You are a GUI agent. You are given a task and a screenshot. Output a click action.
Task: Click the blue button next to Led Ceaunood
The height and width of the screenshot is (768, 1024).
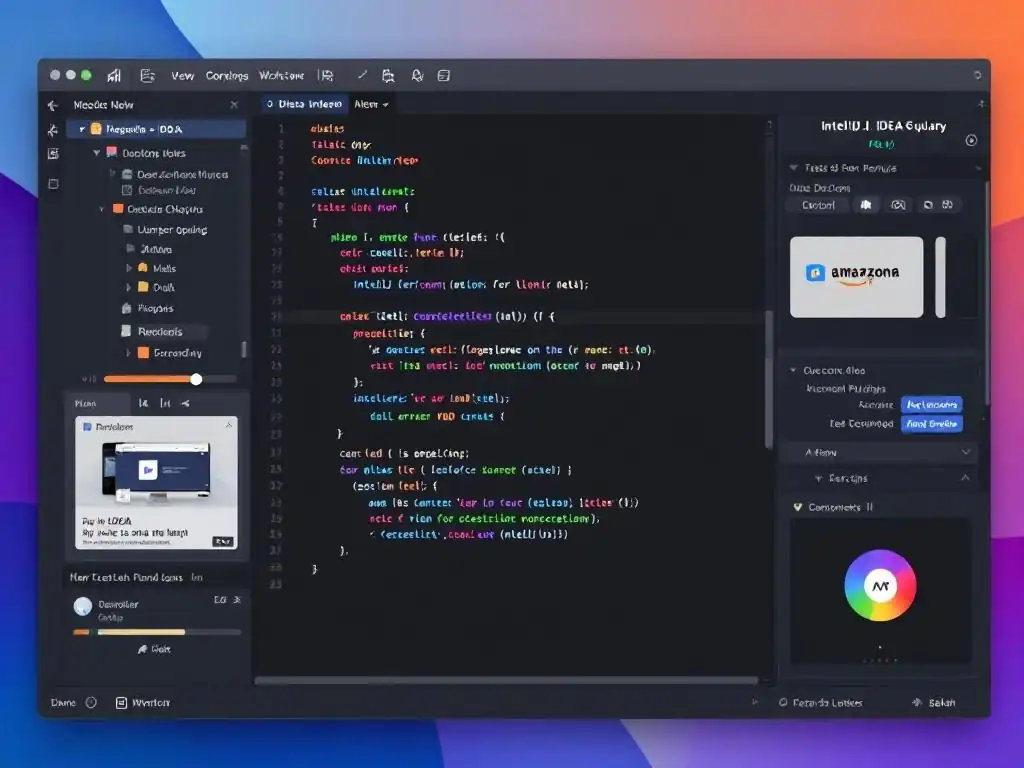click(931, 424)
